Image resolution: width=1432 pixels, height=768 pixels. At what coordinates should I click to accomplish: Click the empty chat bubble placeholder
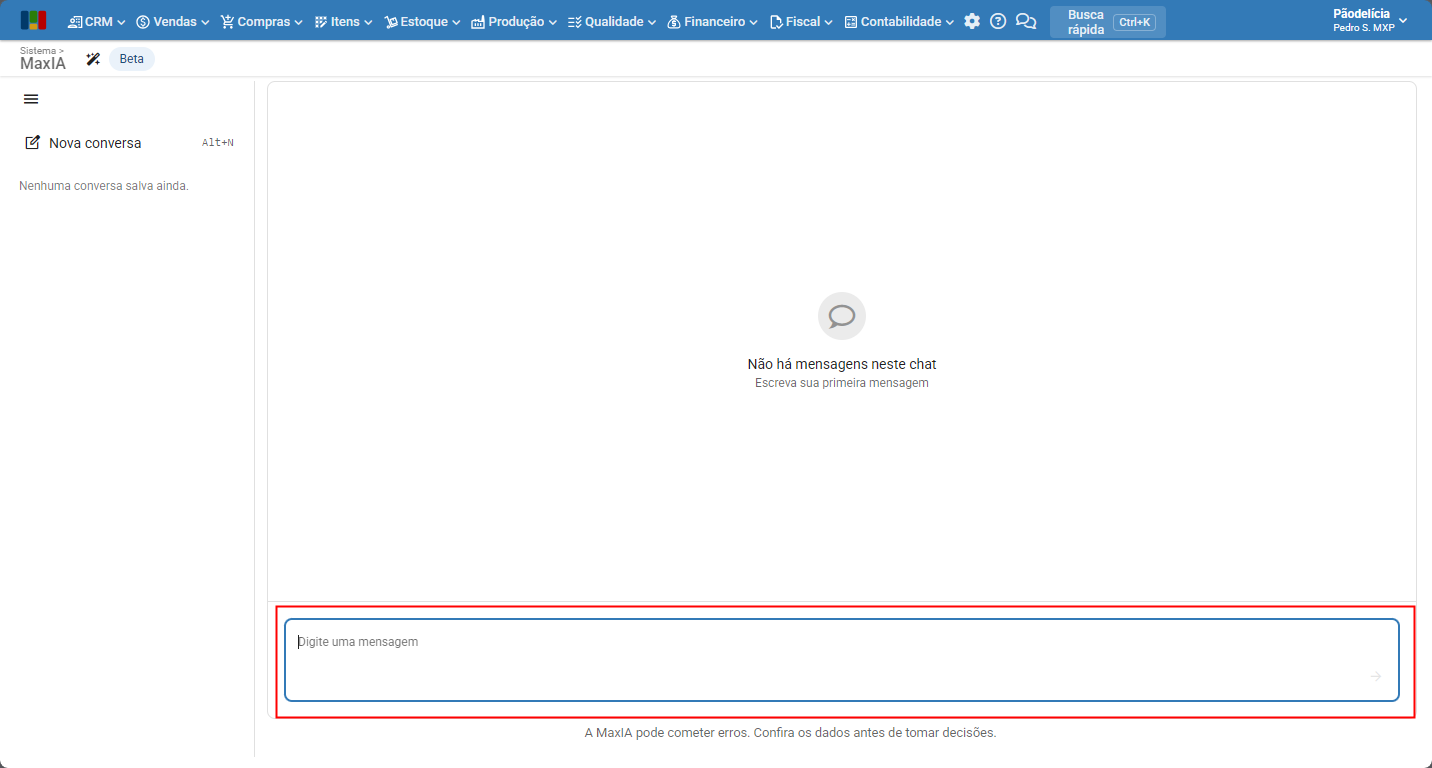842,316
